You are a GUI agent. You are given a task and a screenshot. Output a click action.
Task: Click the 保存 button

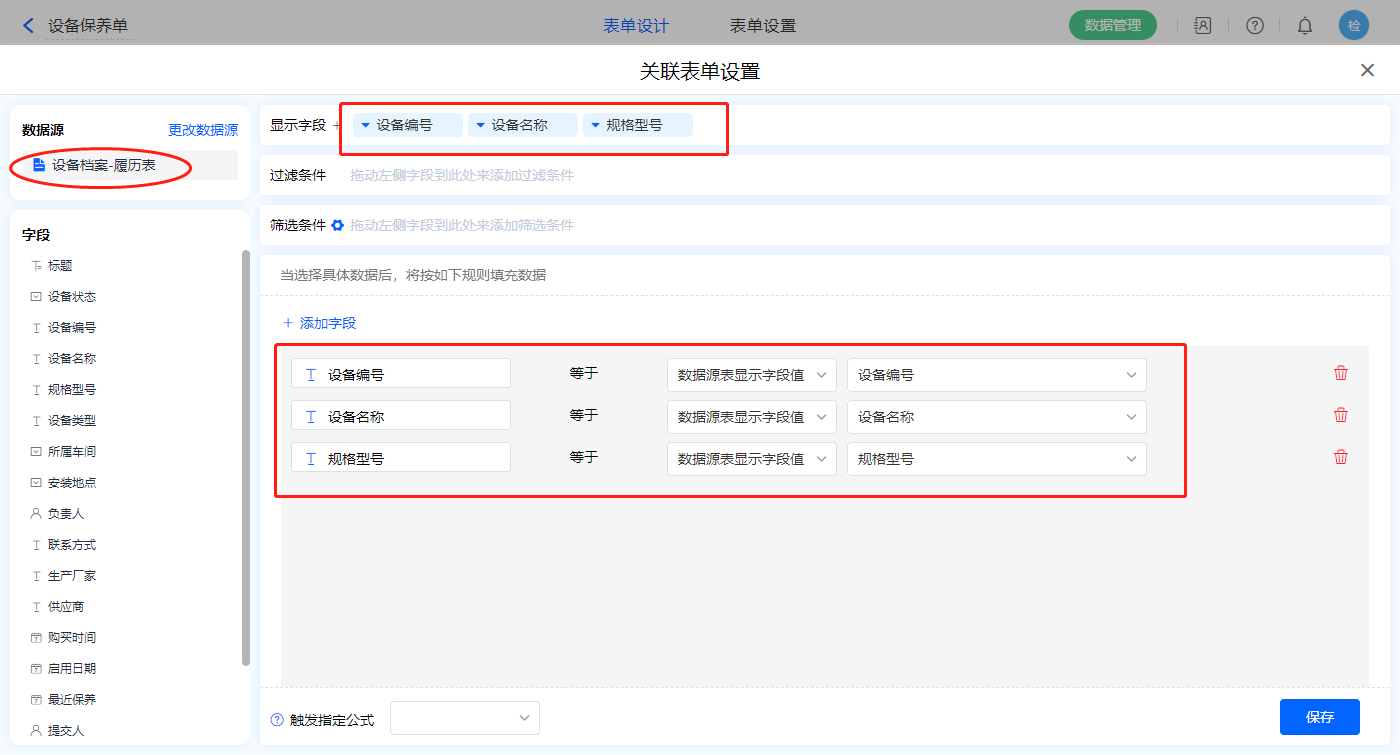[1319, 717]
